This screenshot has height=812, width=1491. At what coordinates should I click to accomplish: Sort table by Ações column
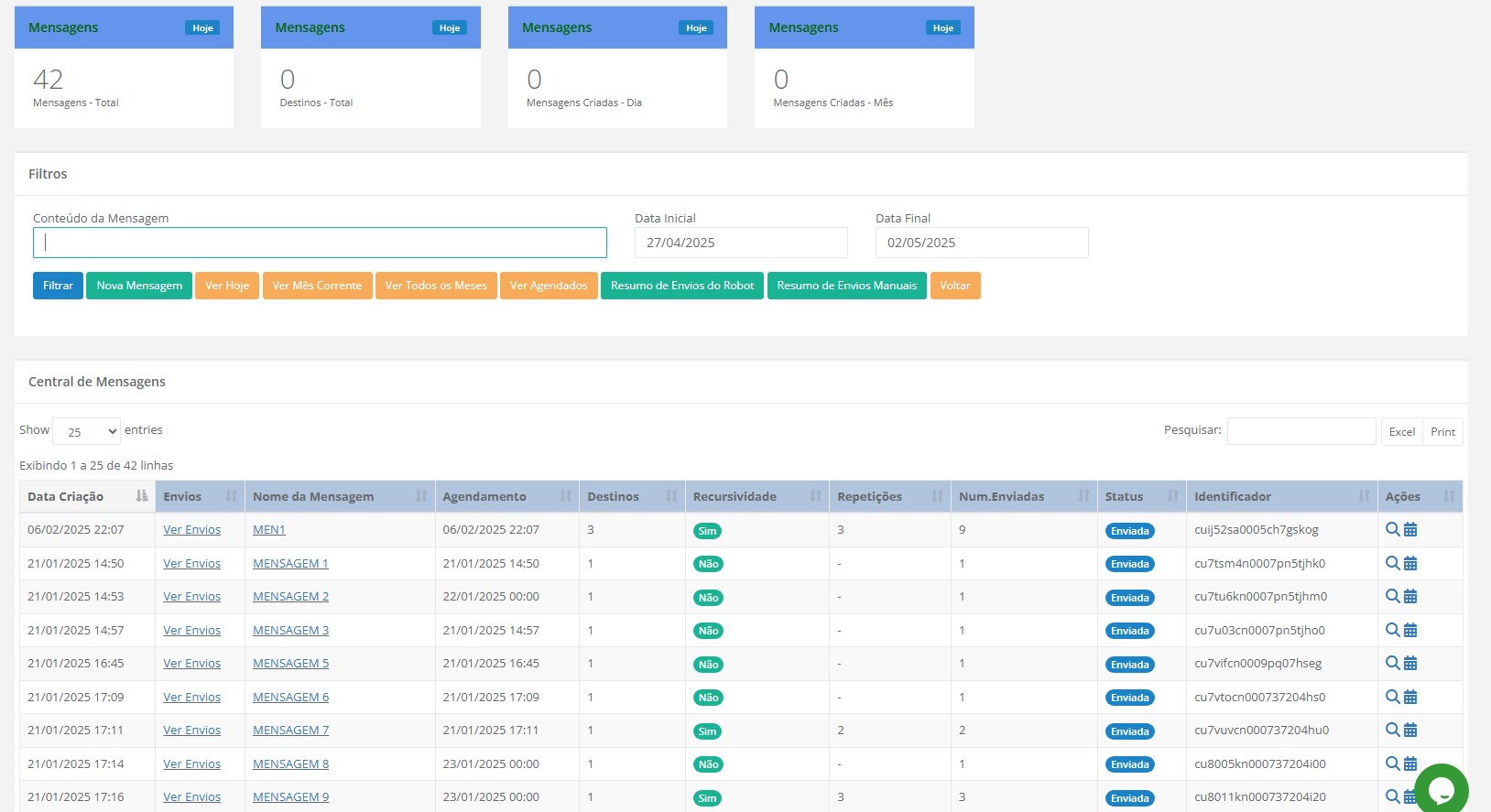1420,496
